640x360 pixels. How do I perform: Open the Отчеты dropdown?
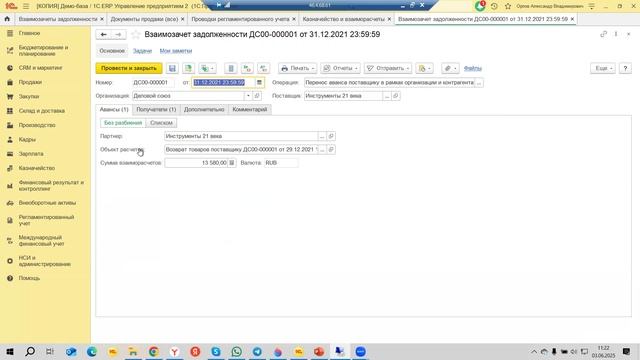[340, 68]
